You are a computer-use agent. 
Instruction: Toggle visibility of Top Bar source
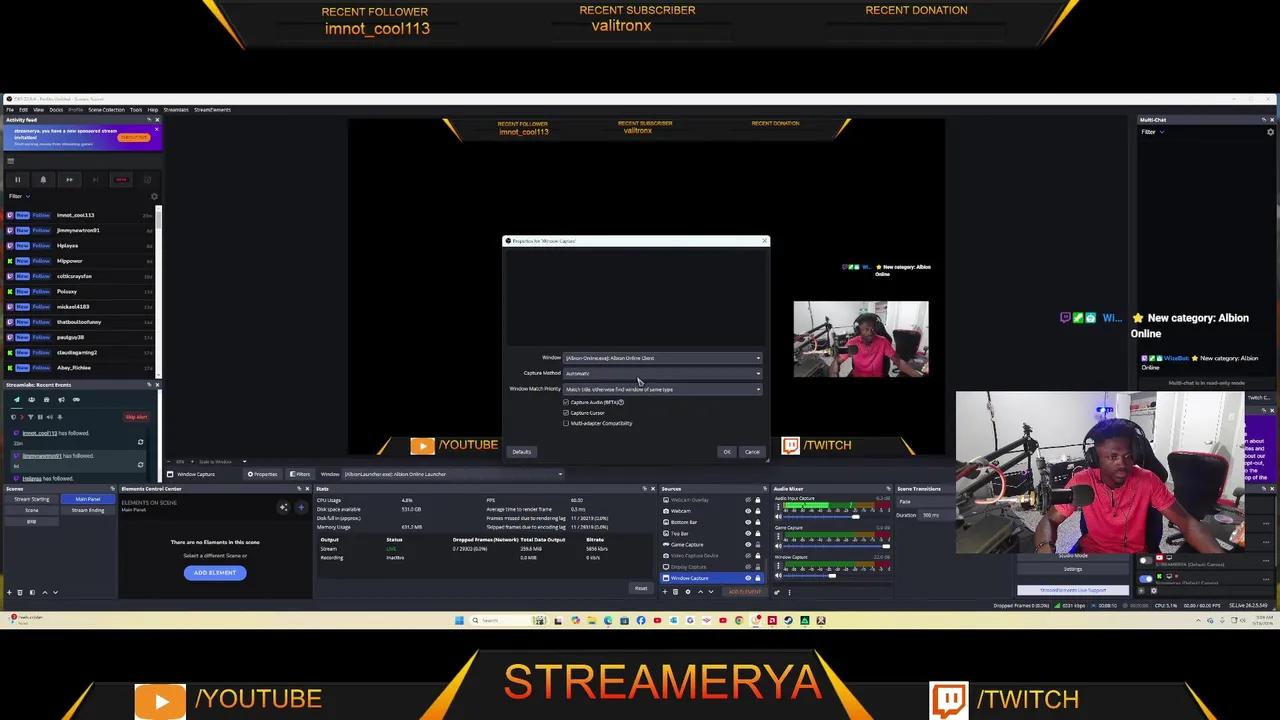coord(748,533)
